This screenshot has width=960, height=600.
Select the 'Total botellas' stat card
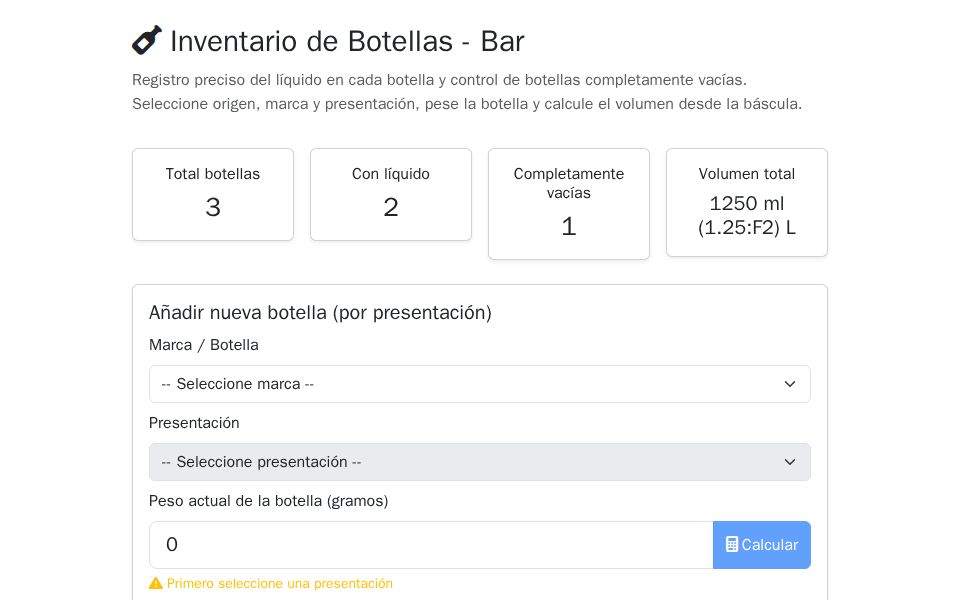click(213, 194)
